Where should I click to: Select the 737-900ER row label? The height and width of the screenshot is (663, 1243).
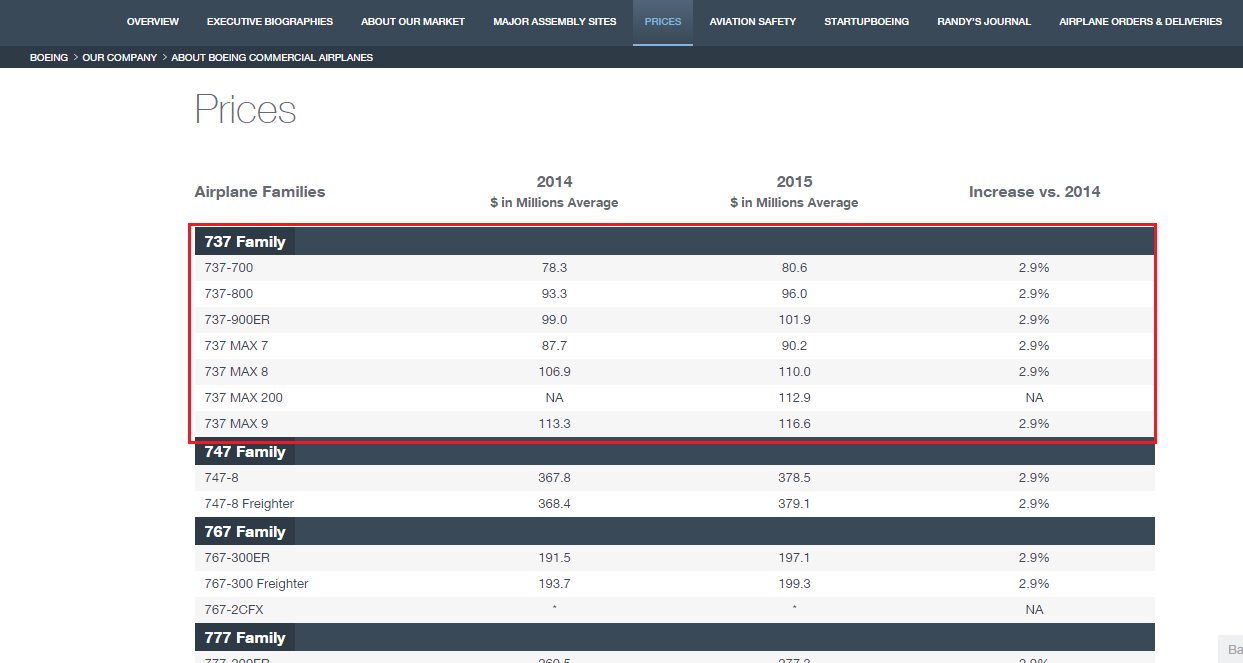click(x=237, y=320)
